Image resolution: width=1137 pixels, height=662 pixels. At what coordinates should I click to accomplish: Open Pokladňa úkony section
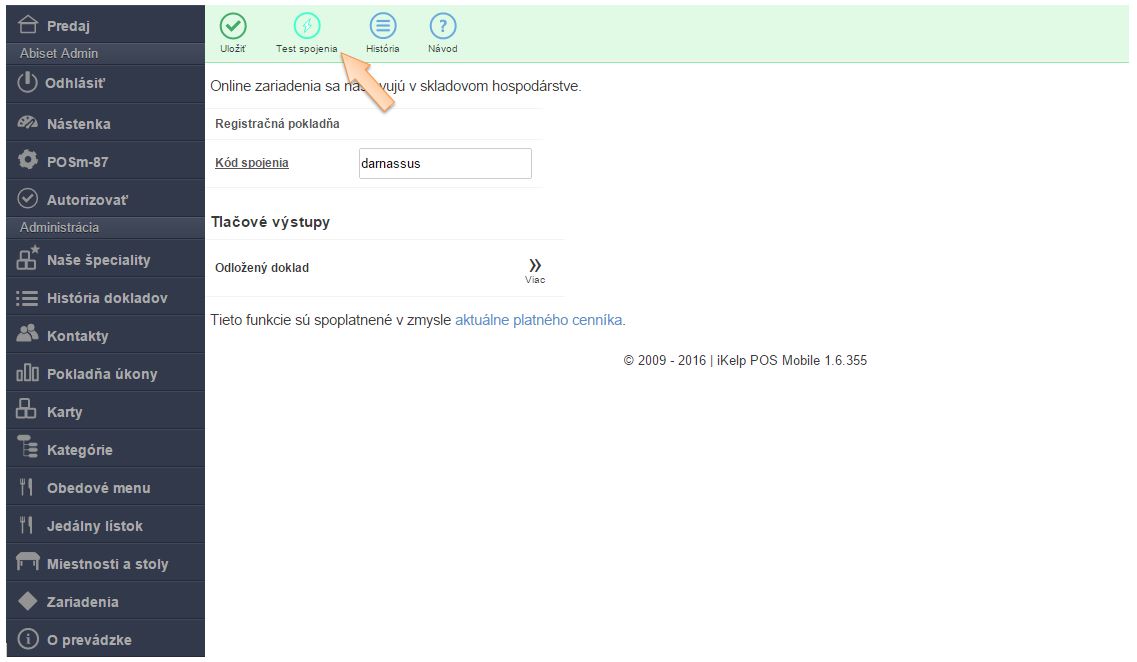coord(101,374)
